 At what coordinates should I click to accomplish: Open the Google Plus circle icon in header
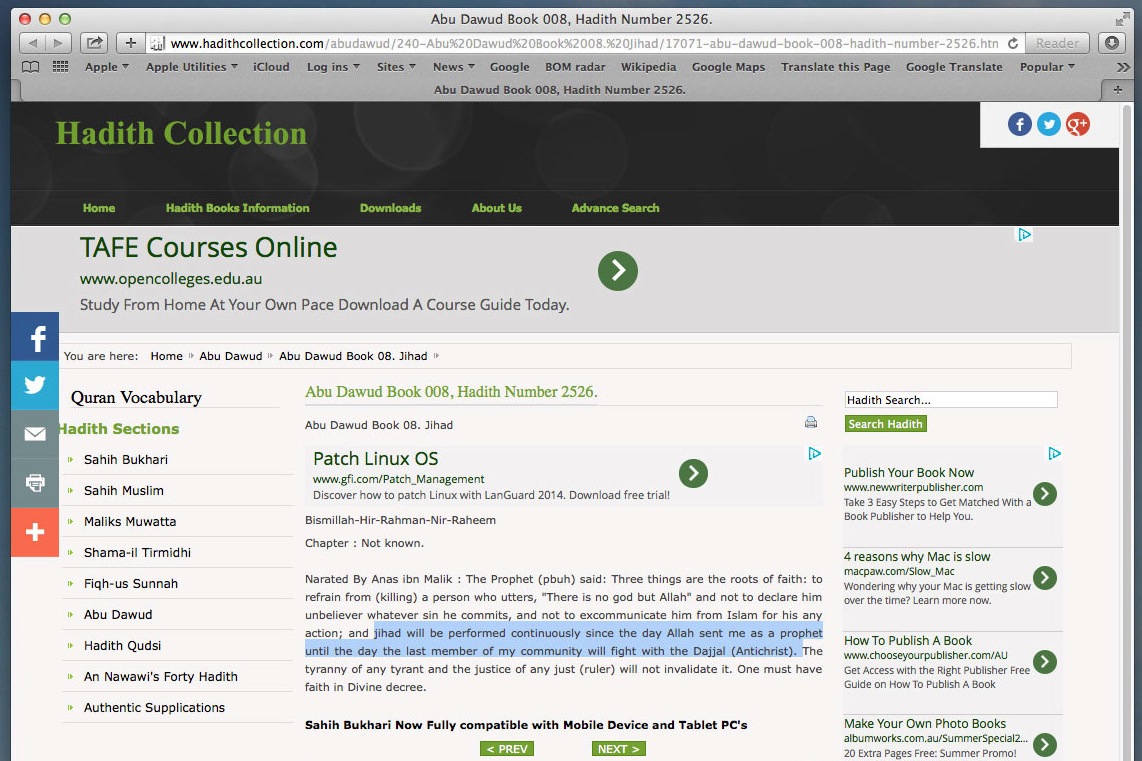(1078, 125)
